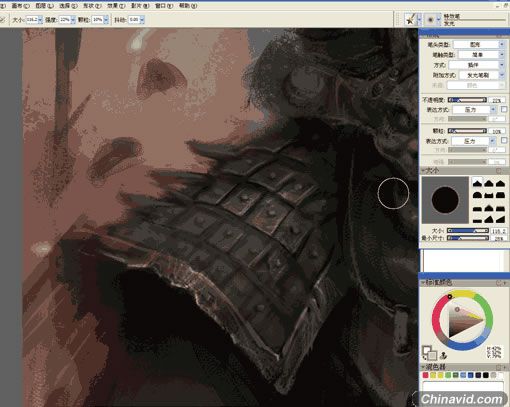510x407 pixels.
Task: Open the 附加方式 subcategory dropdown
Action: tap(481, 75)
